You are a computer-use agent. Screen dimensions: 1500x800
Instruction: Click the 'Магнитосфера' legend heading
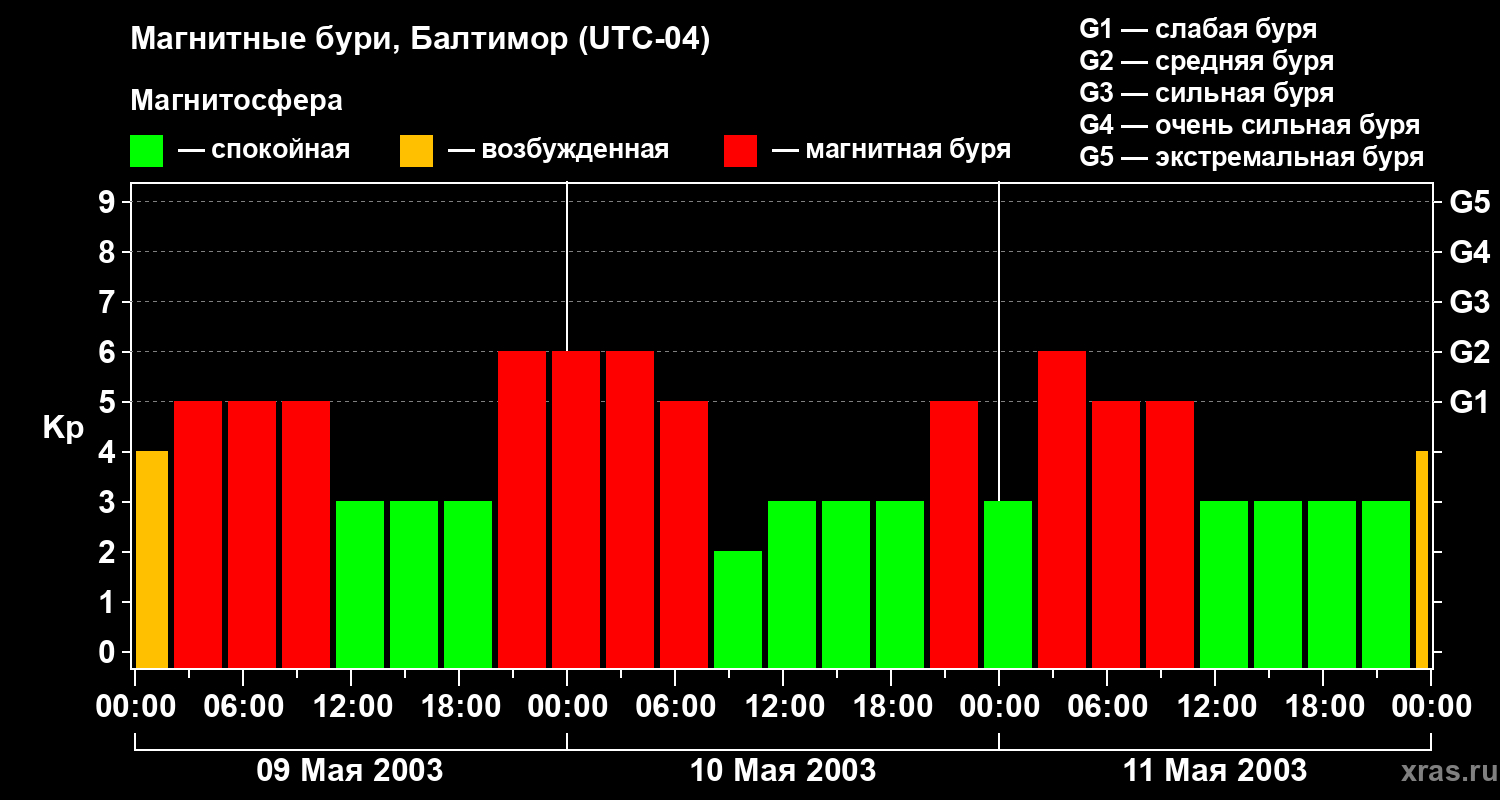click(236, 101)
